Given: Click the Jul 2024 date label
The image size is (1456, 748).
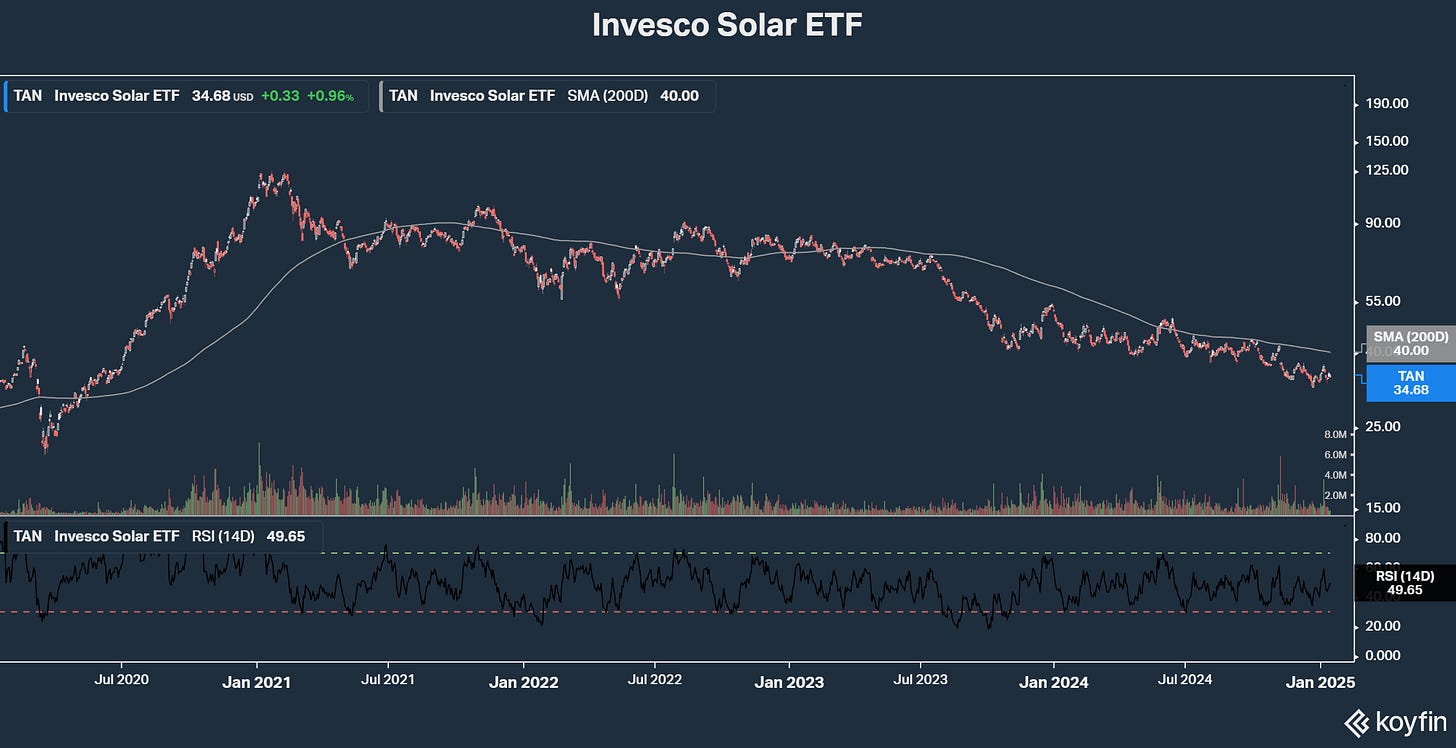Looking at the screenshot, I should pyautogui.click(x=1185, y=680).
